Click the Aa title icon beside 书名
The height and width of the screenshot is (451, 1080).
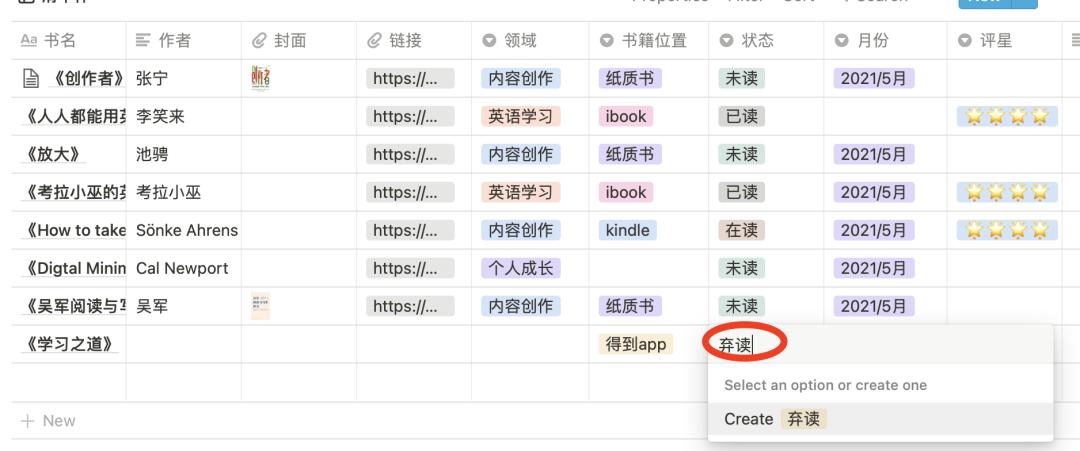28,41
